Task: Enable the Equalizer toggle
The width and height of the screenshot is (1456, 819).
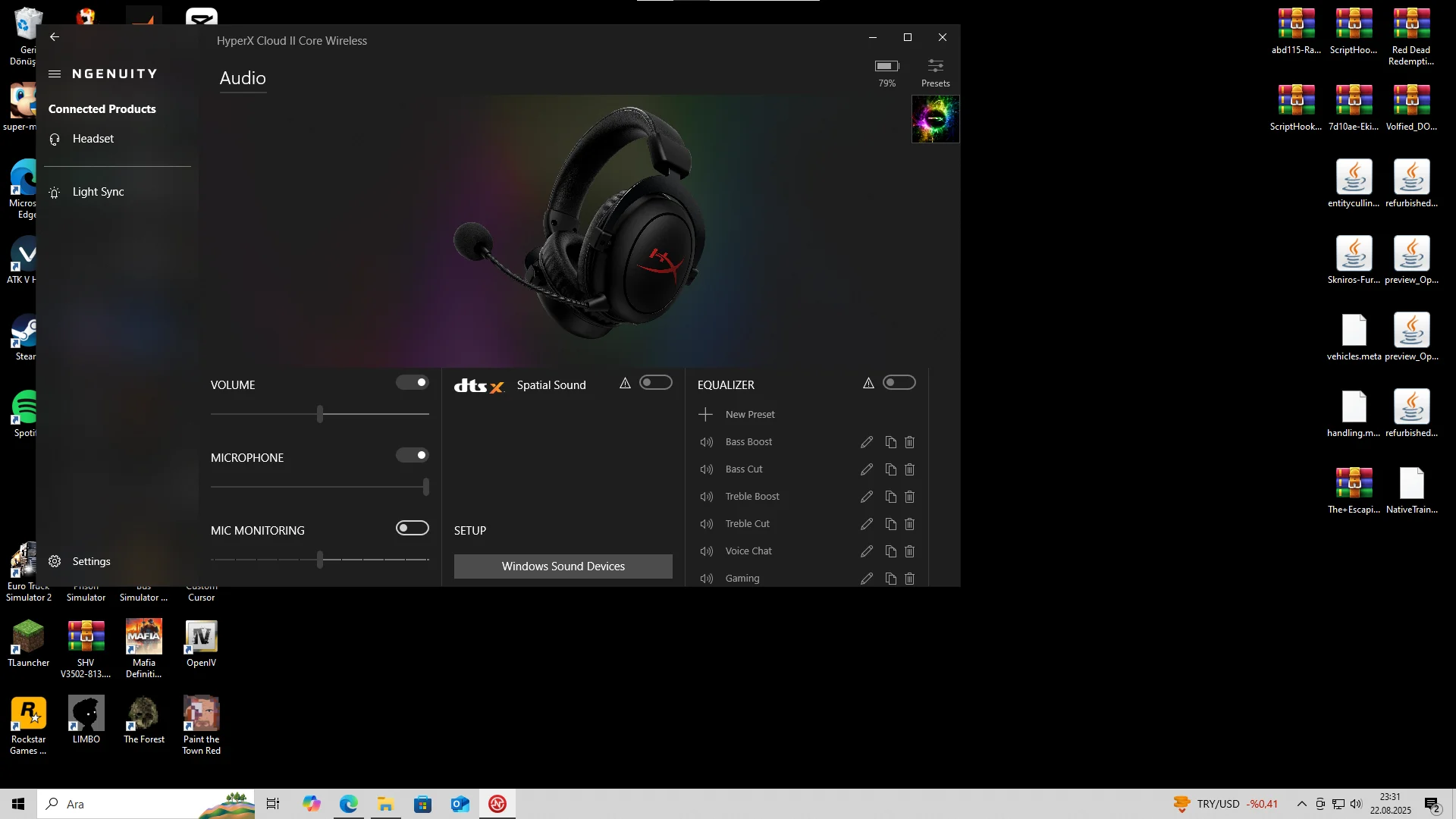Action: pos(899,383)
